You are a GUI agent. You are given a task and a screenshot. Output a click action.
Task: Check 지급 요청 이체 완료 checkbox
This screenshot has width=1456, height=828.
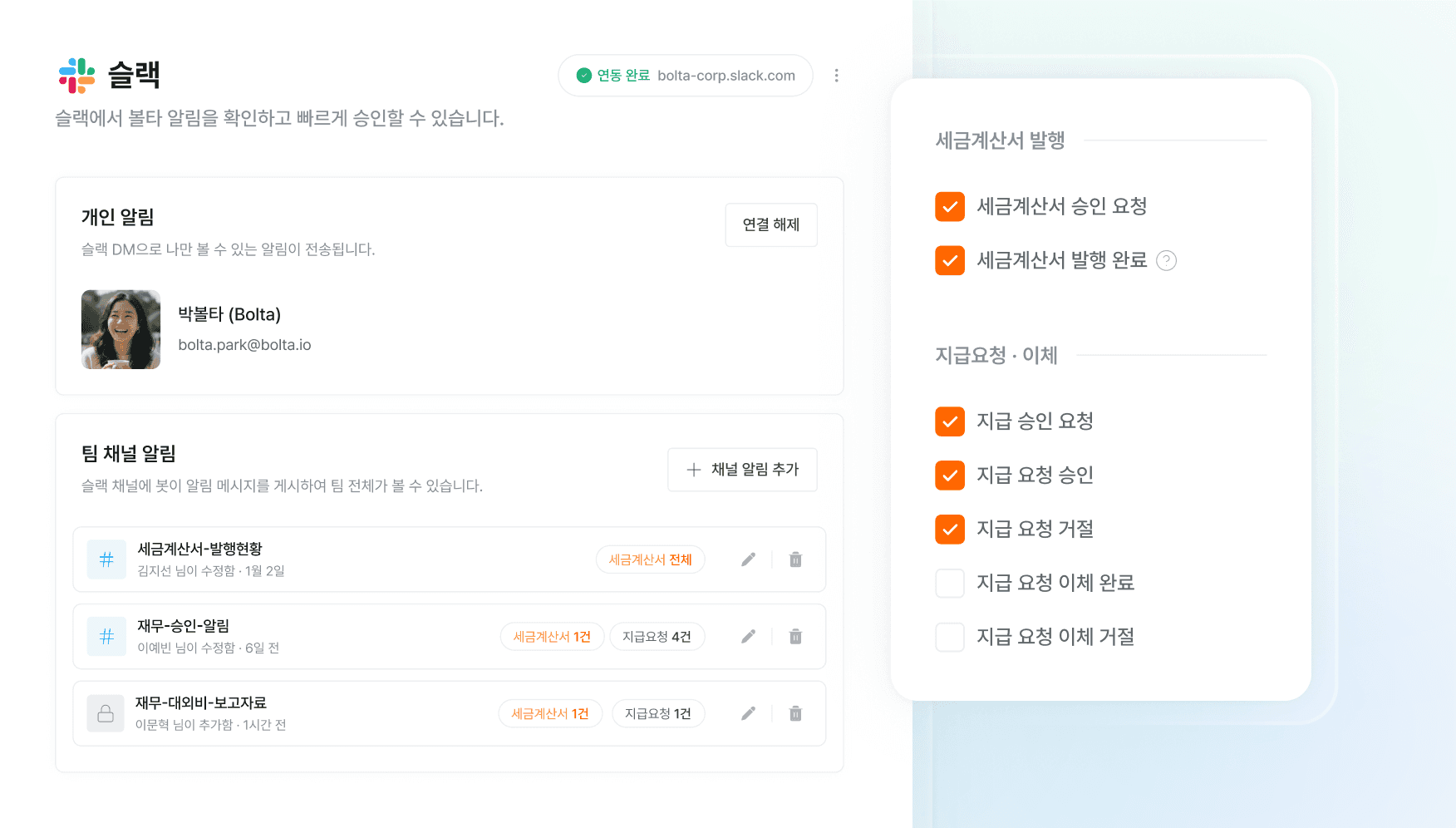tap(950, 583)
